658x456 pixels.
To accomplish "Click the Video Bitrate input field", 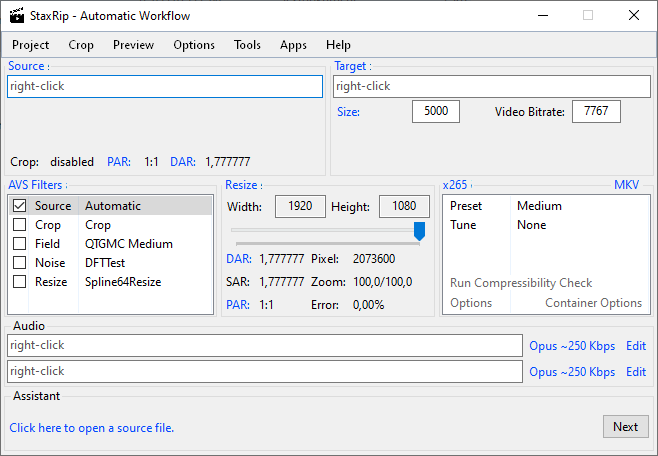I will [x=596, y=112].
